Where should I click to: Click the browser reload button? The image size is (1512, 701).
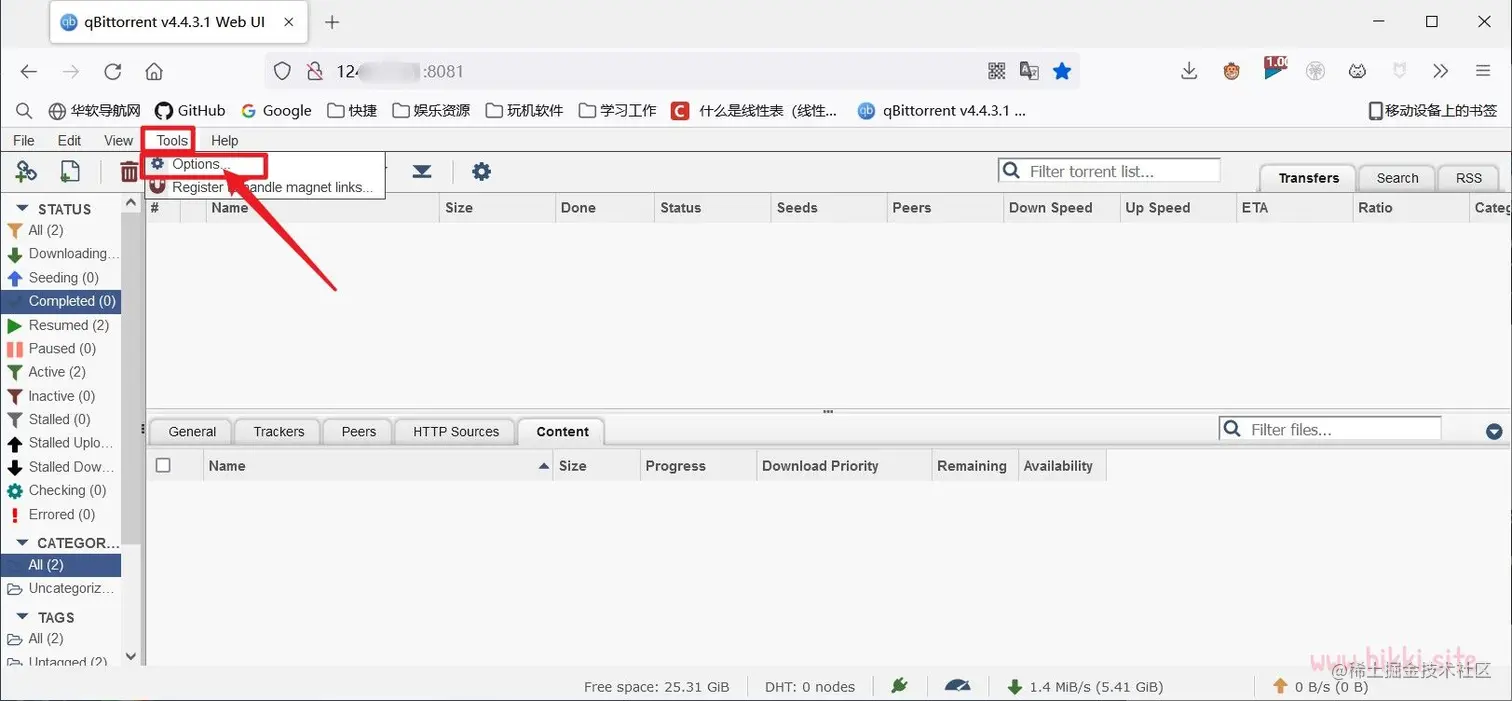(113, 71)
